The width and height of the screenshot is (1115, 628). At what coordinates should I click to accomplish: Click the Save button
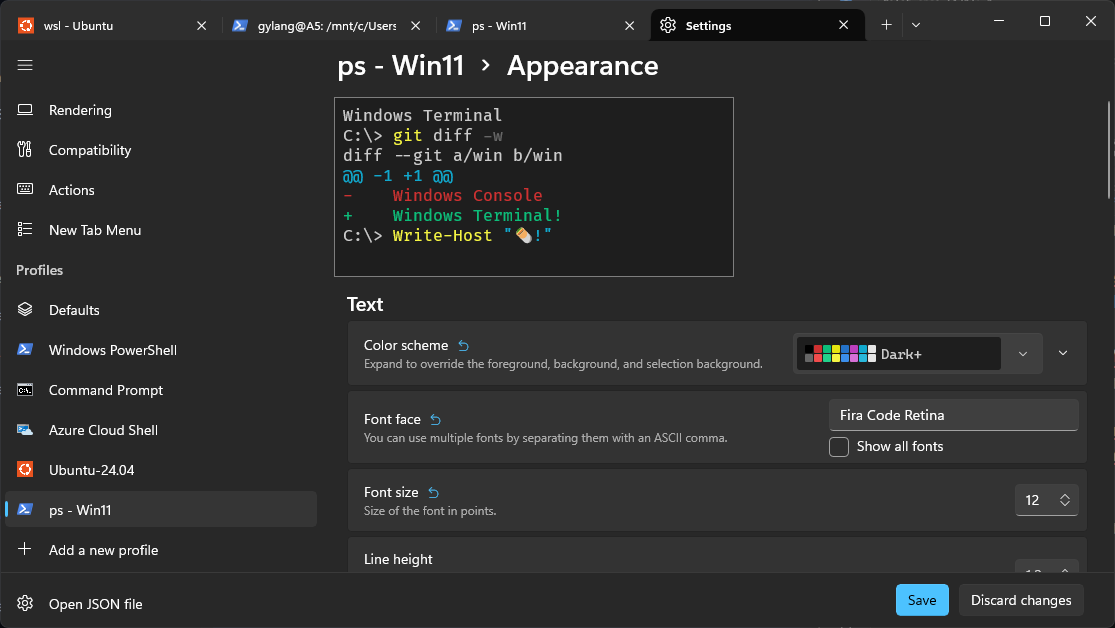921,600
